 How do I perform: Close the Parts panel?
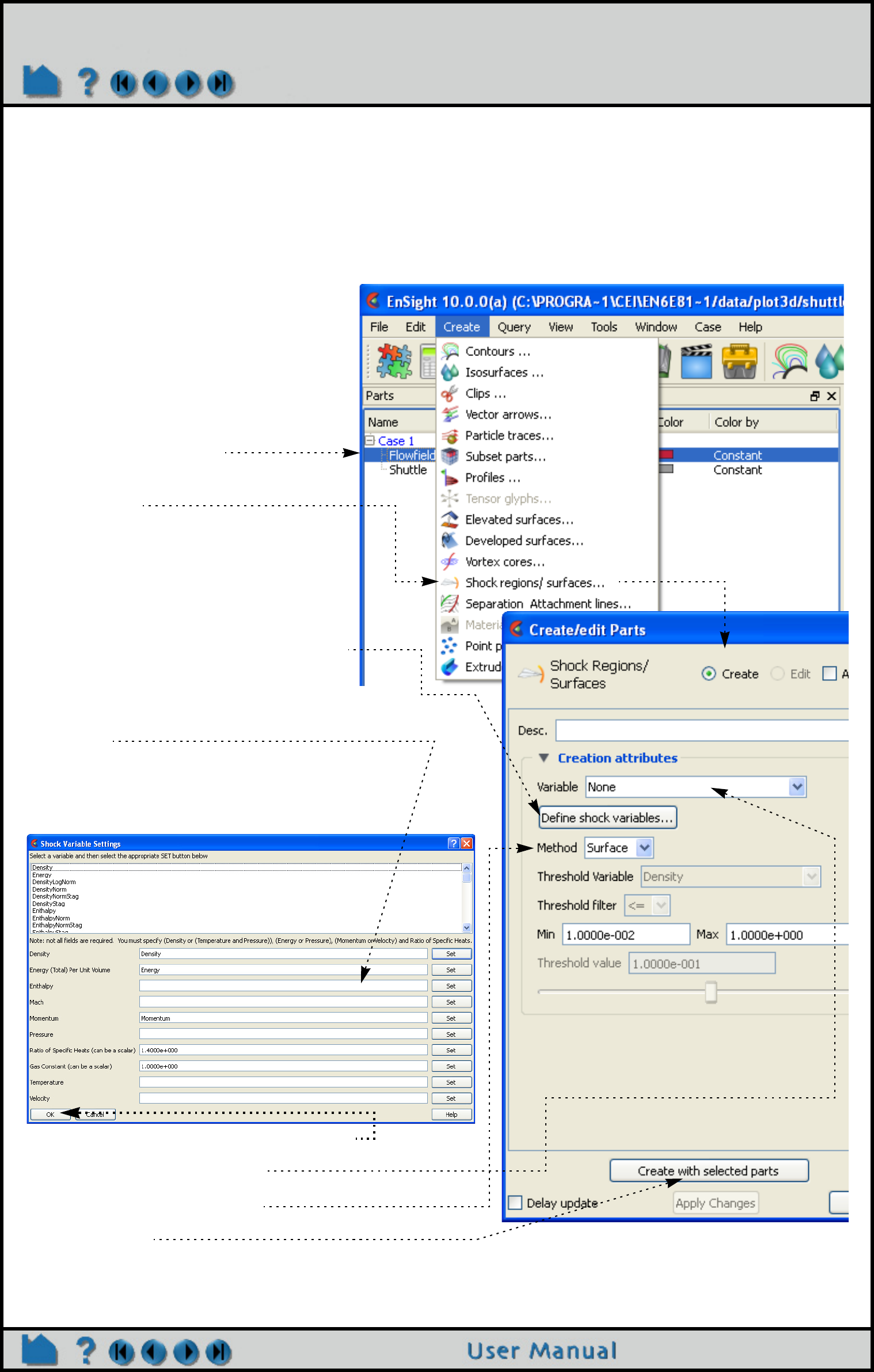831,396
